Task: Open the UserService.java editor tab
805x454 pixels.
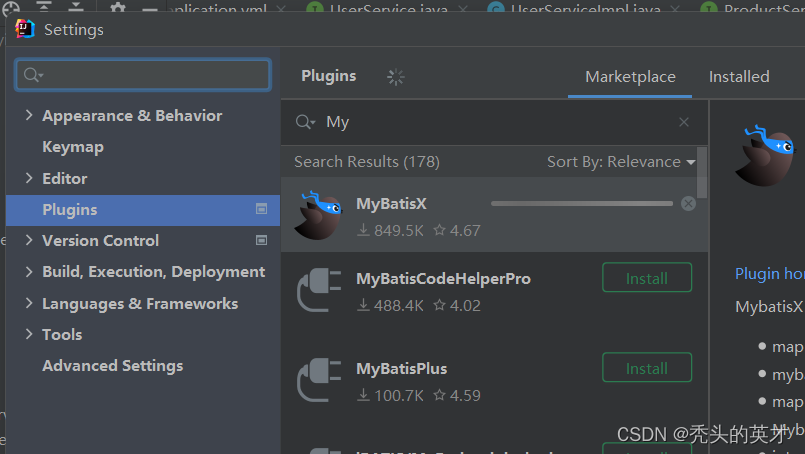Action: [x=389, y=7]
